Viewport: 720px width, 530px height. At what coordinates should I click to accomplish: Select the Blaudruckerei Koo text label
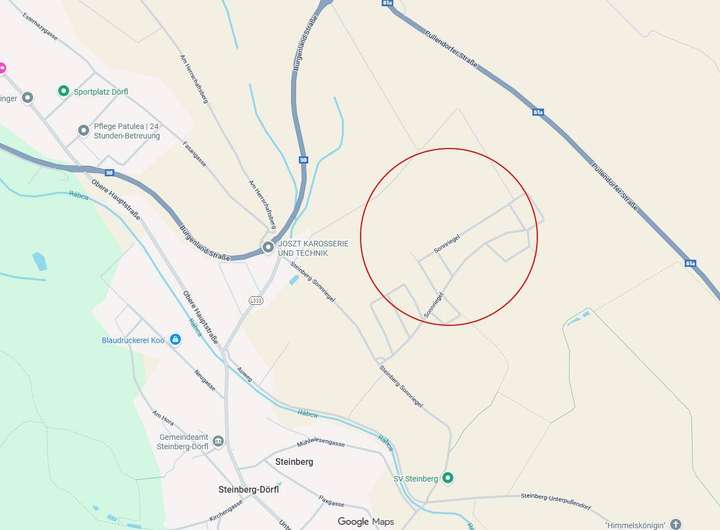pos(133,340)
